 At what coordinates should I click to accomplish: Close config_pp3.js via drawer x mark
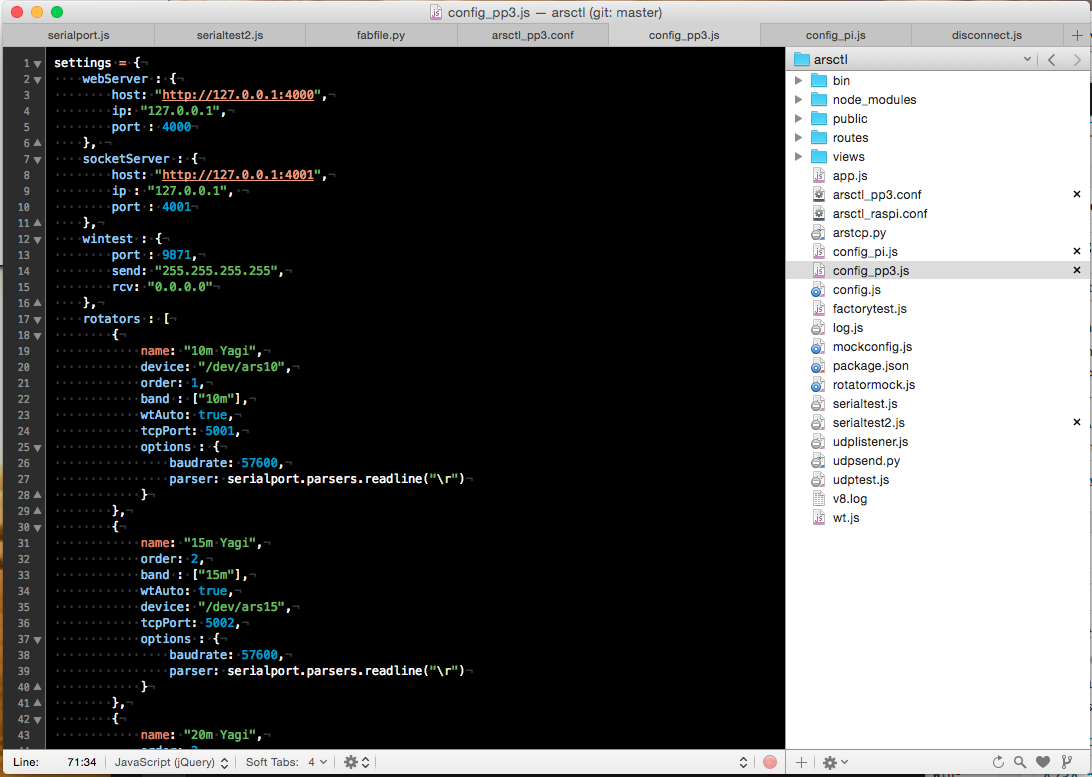click(x=1077, y=270)
